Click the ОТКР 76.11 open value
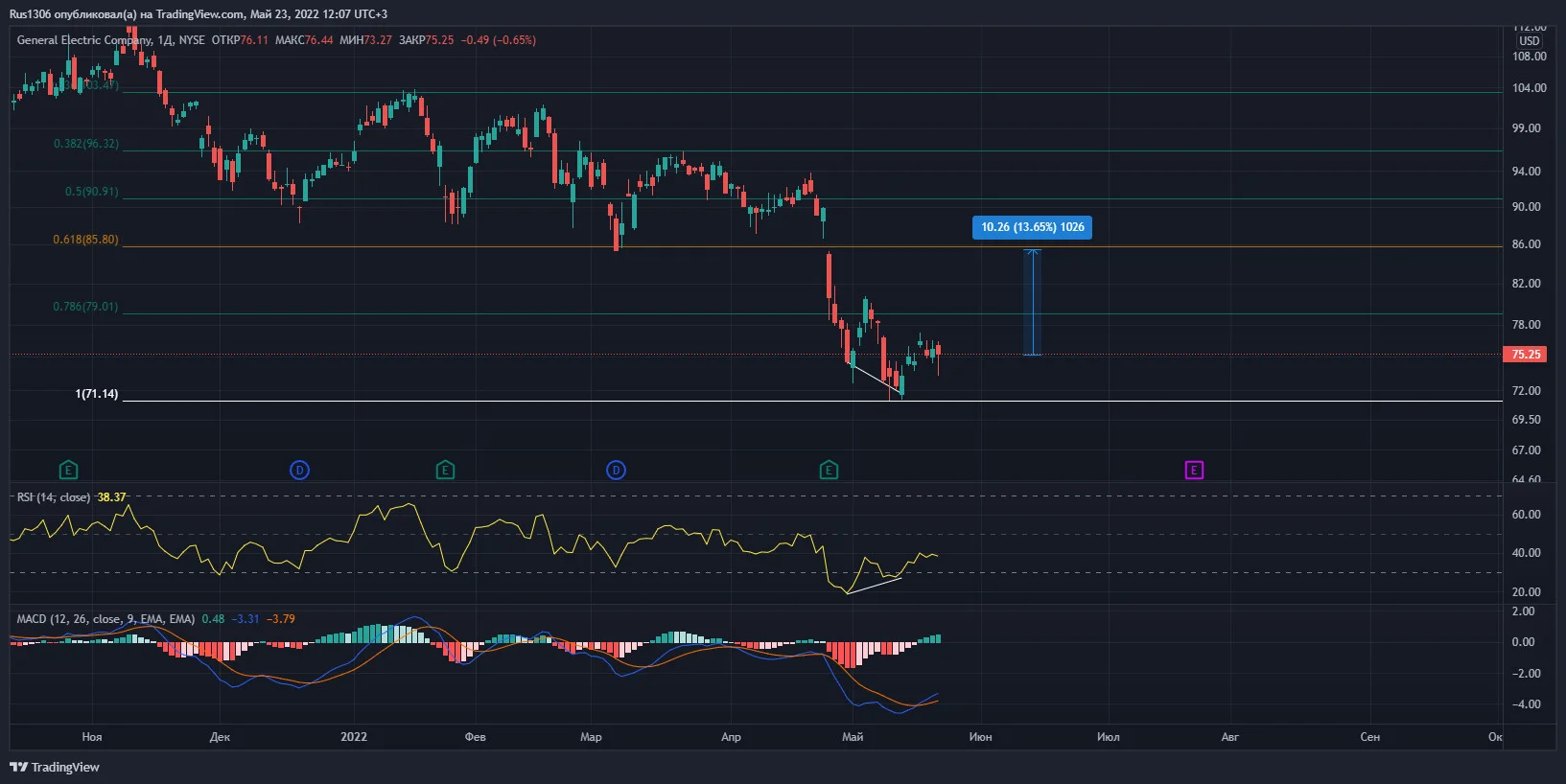 [x=240, y=40]
